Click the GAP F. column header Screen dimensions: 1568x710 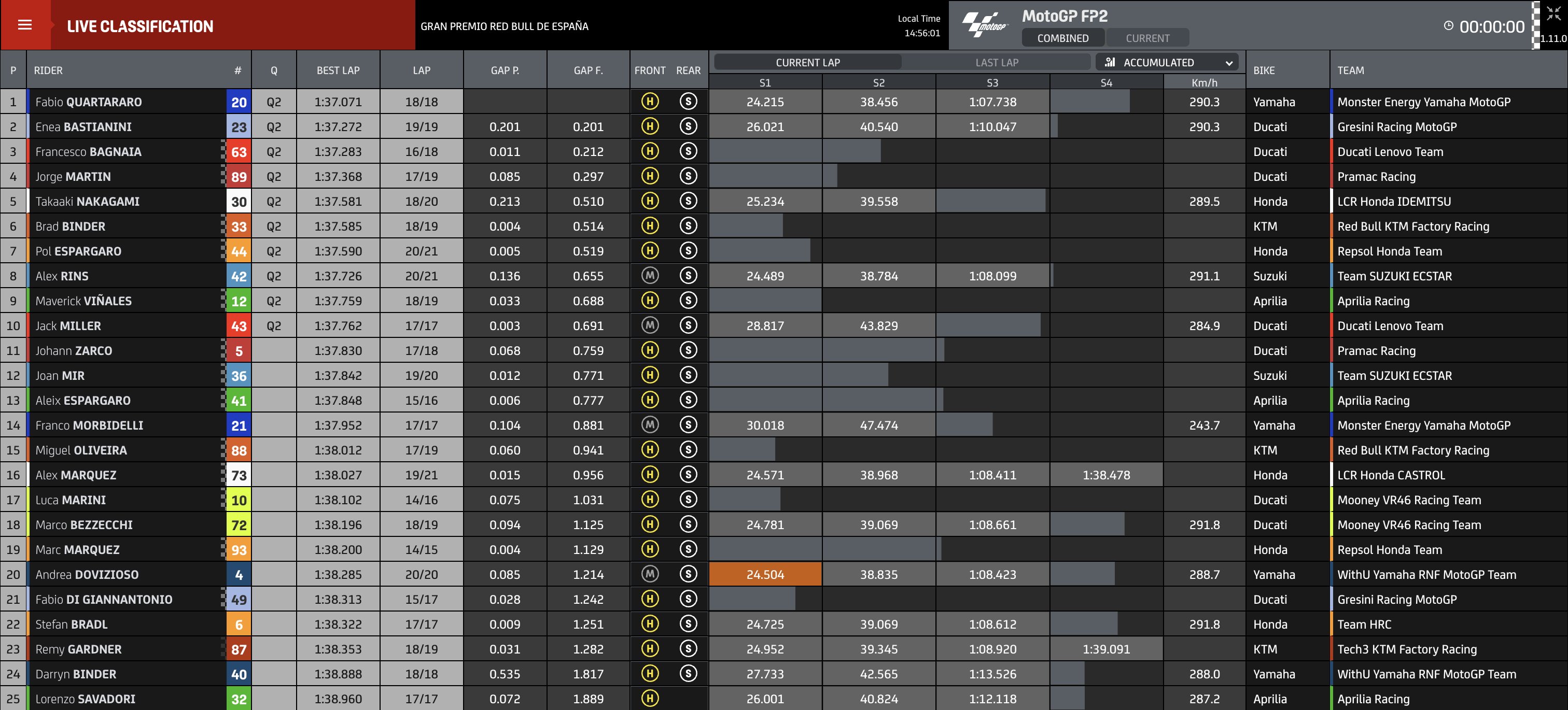point(588,70)
